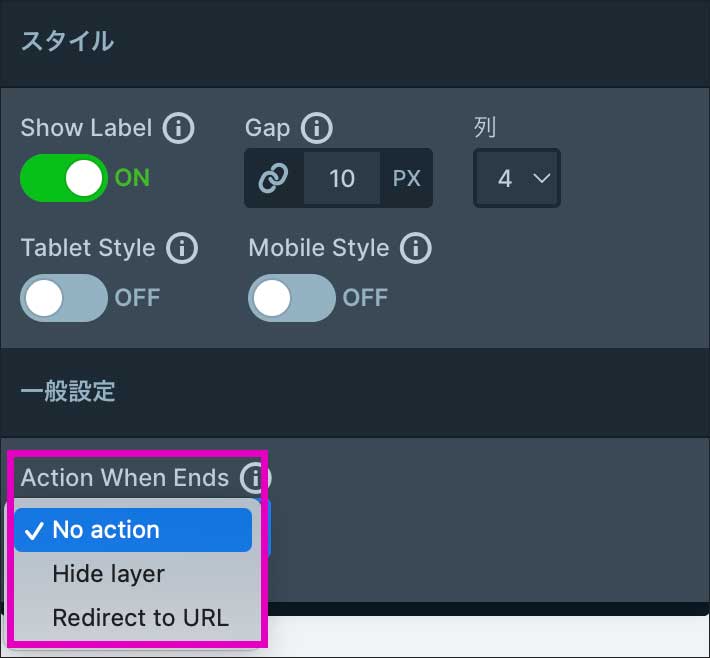
Task: Choose Redirect to URL option
Action: [x=140, y=618]
